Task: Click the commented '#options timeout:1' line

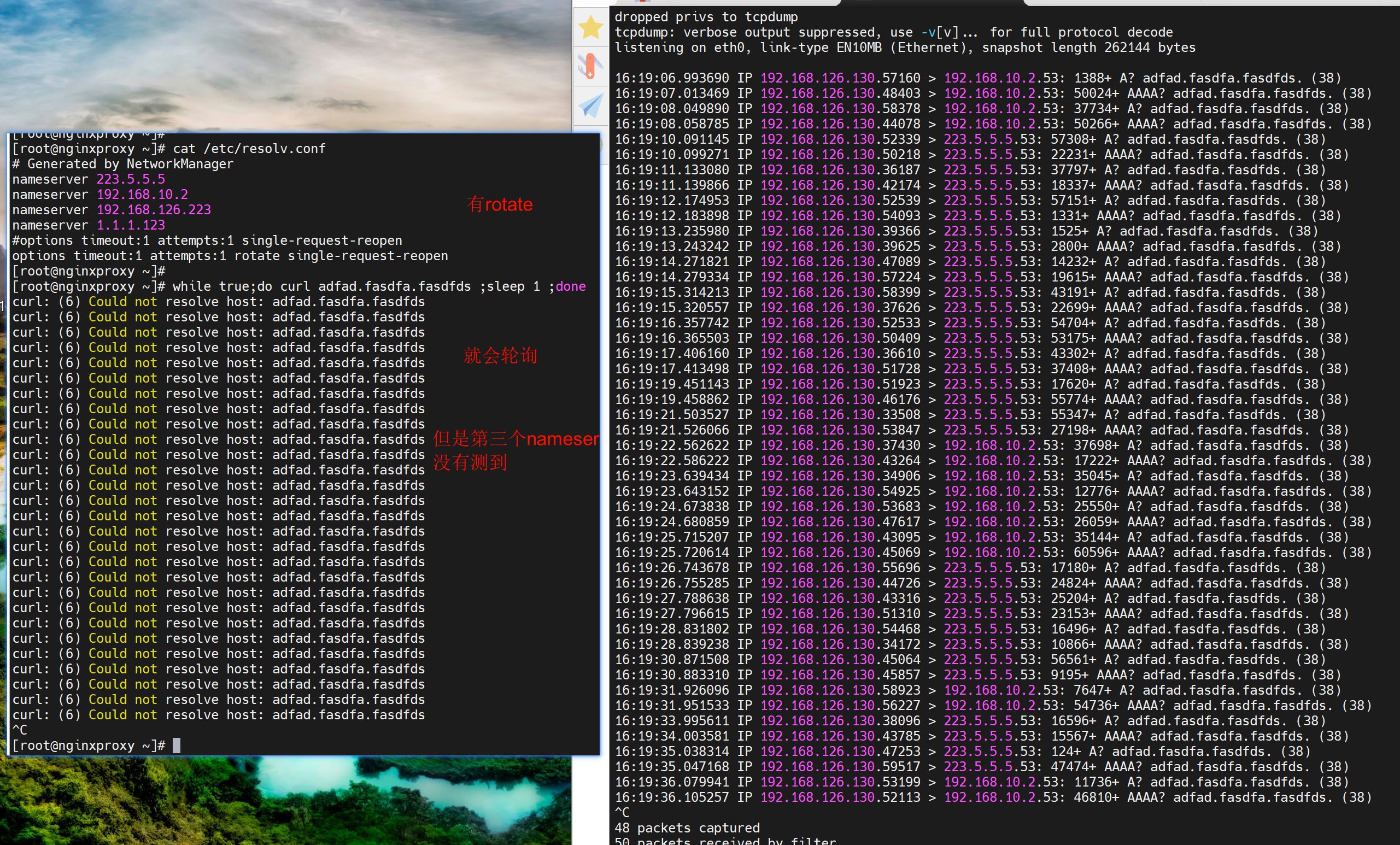Action: tap(207, 241)
